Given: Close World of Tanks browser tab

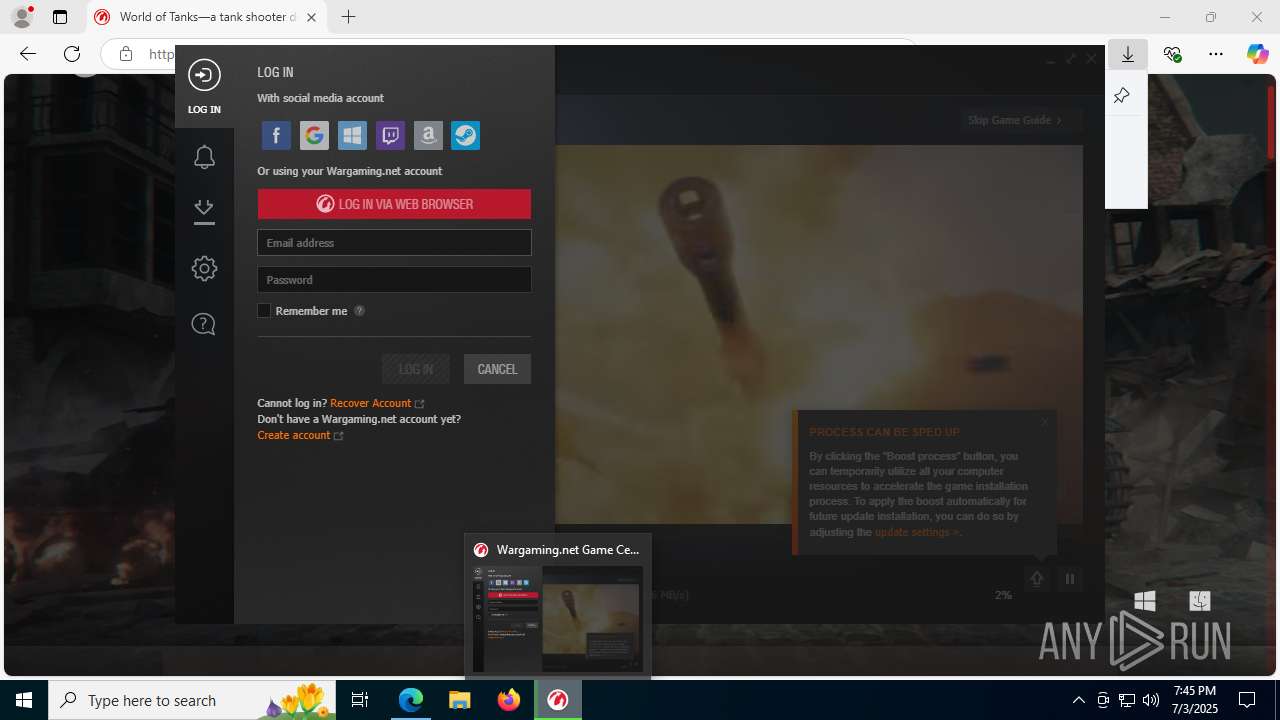Looking at the screenshot, I should (311, 17).
